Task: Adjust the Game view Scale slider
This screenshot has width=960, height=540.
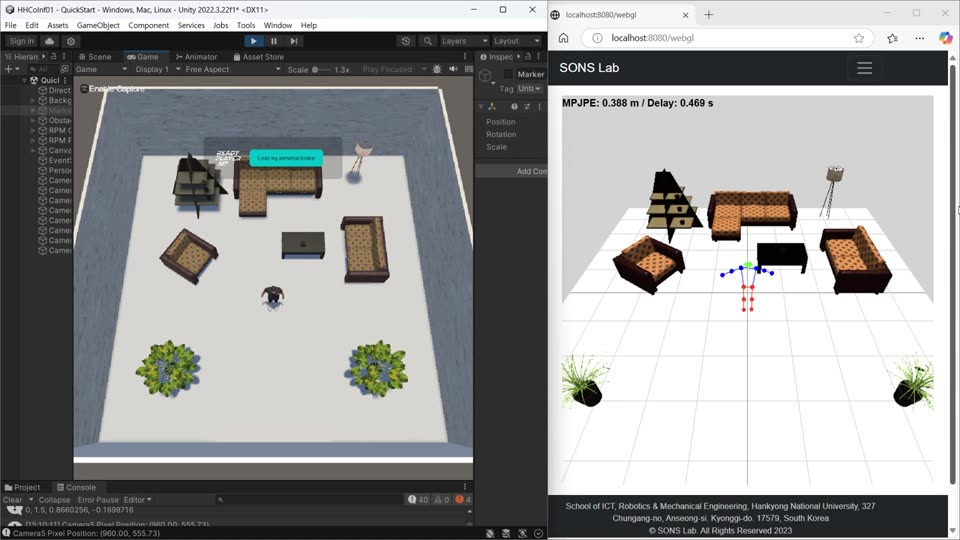Action: click(x=321, y=69)
